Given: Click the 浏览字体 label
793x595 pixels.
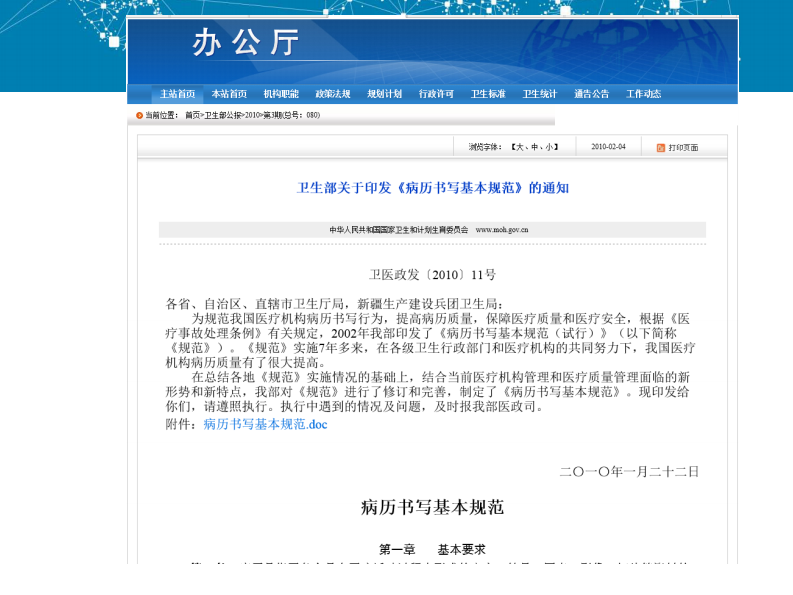Looking at the screenshot, I should pos(485,147).
